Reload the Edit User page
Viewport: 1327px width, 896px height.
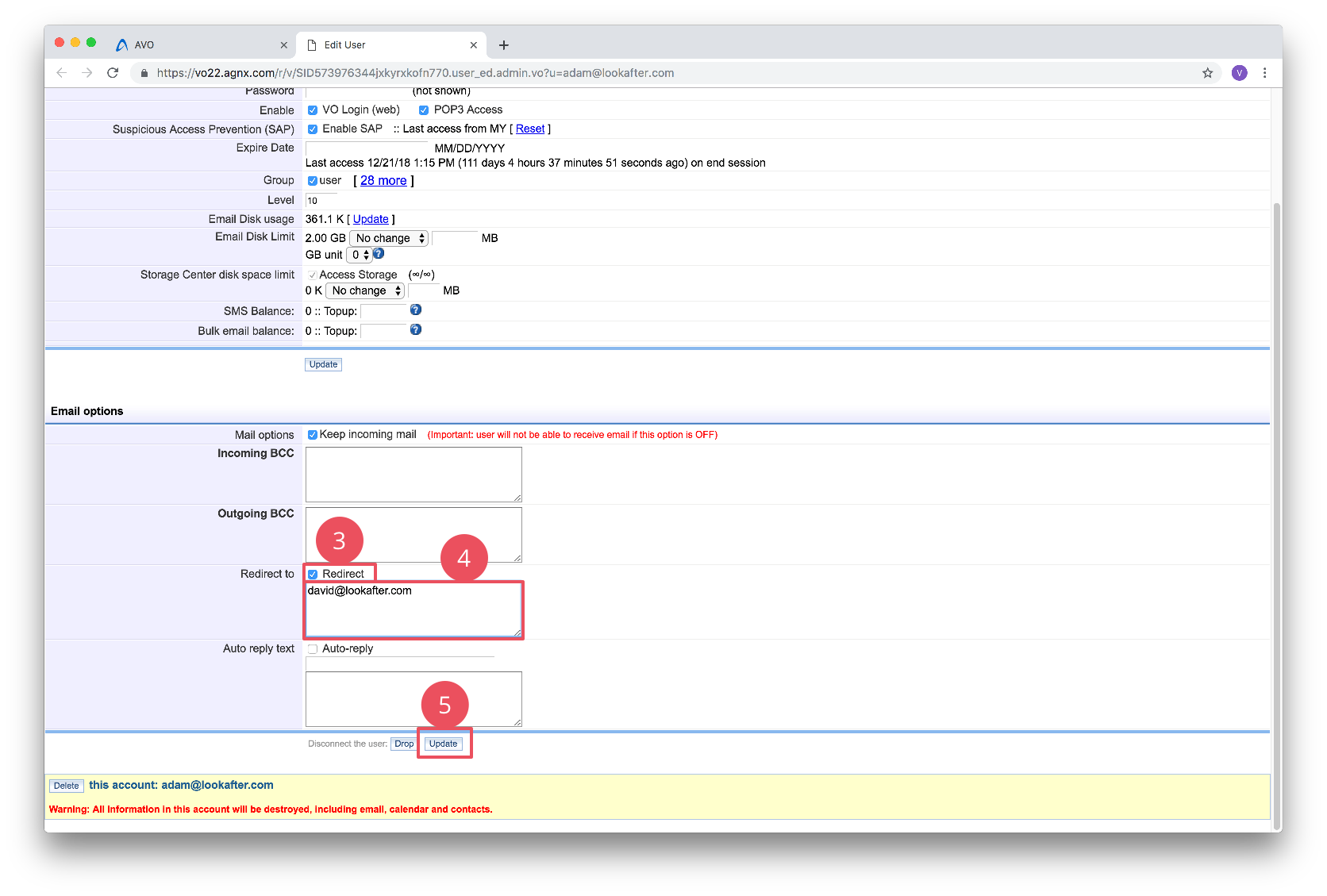click(x=113, y=73)
